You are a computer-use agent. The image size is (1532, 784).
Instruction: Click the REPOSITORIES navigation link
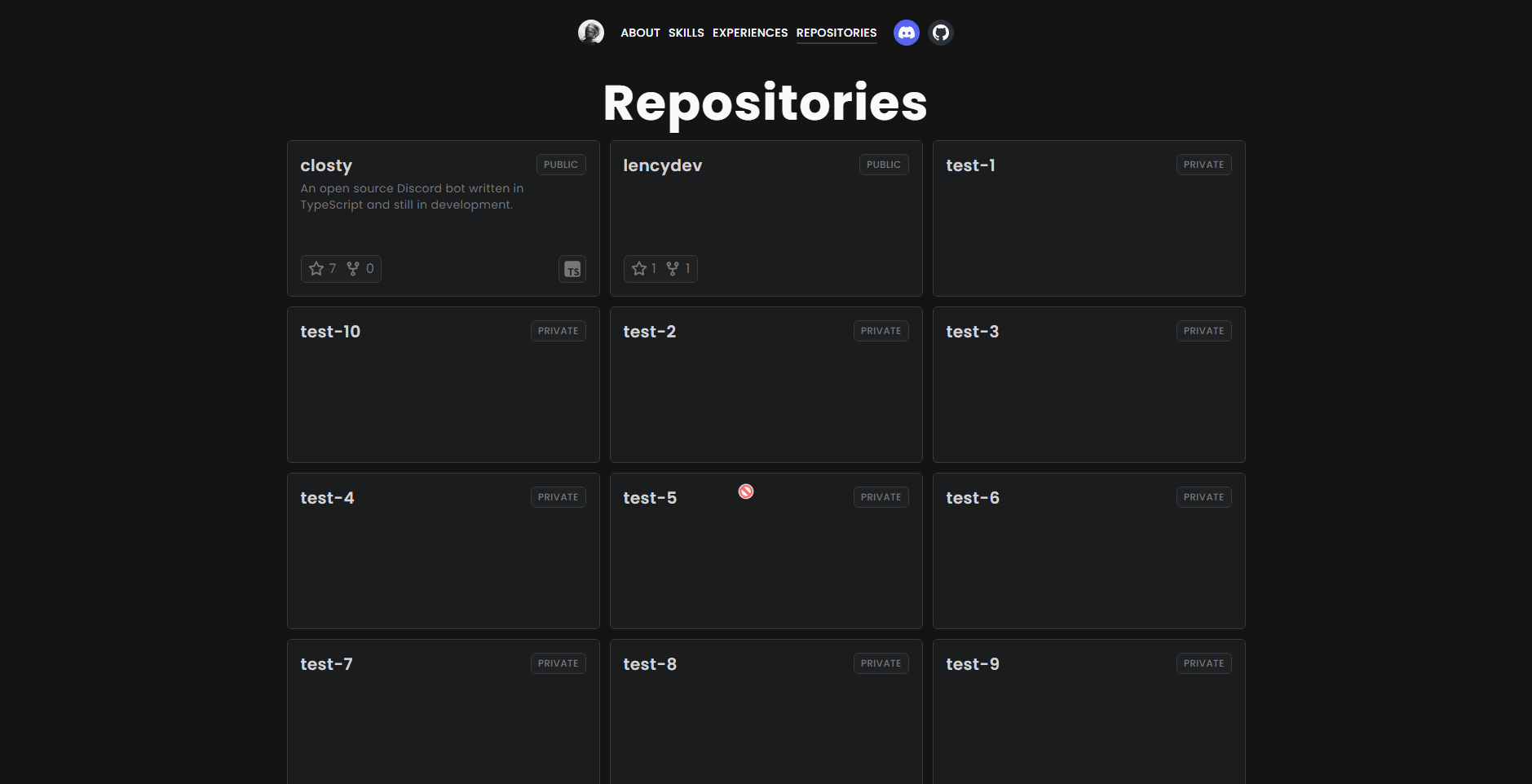coord(837,33)
